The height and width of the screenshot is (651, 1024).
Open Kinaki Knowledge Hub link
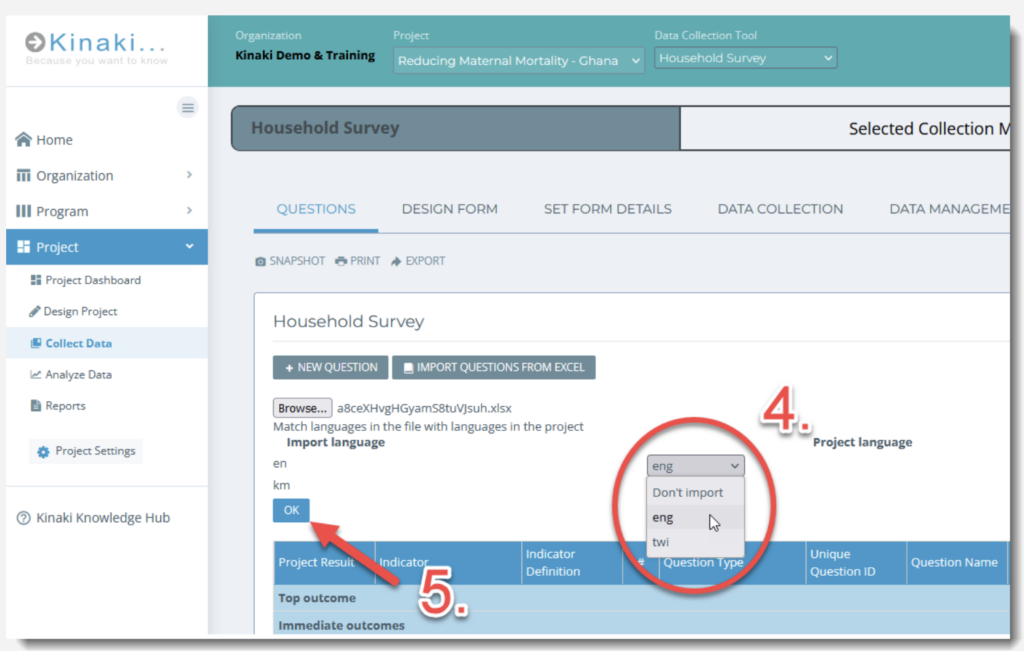(x=93, y=518)
